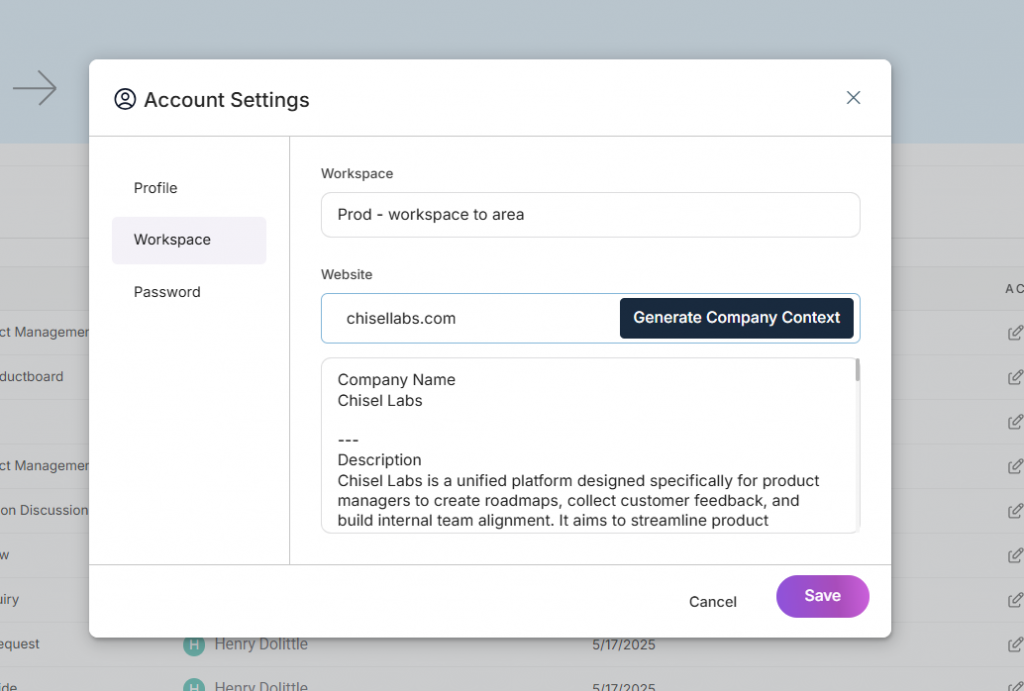
Task: Click edit icon in the 'on Discussion' background row
Action: (x=1015, y=511)
